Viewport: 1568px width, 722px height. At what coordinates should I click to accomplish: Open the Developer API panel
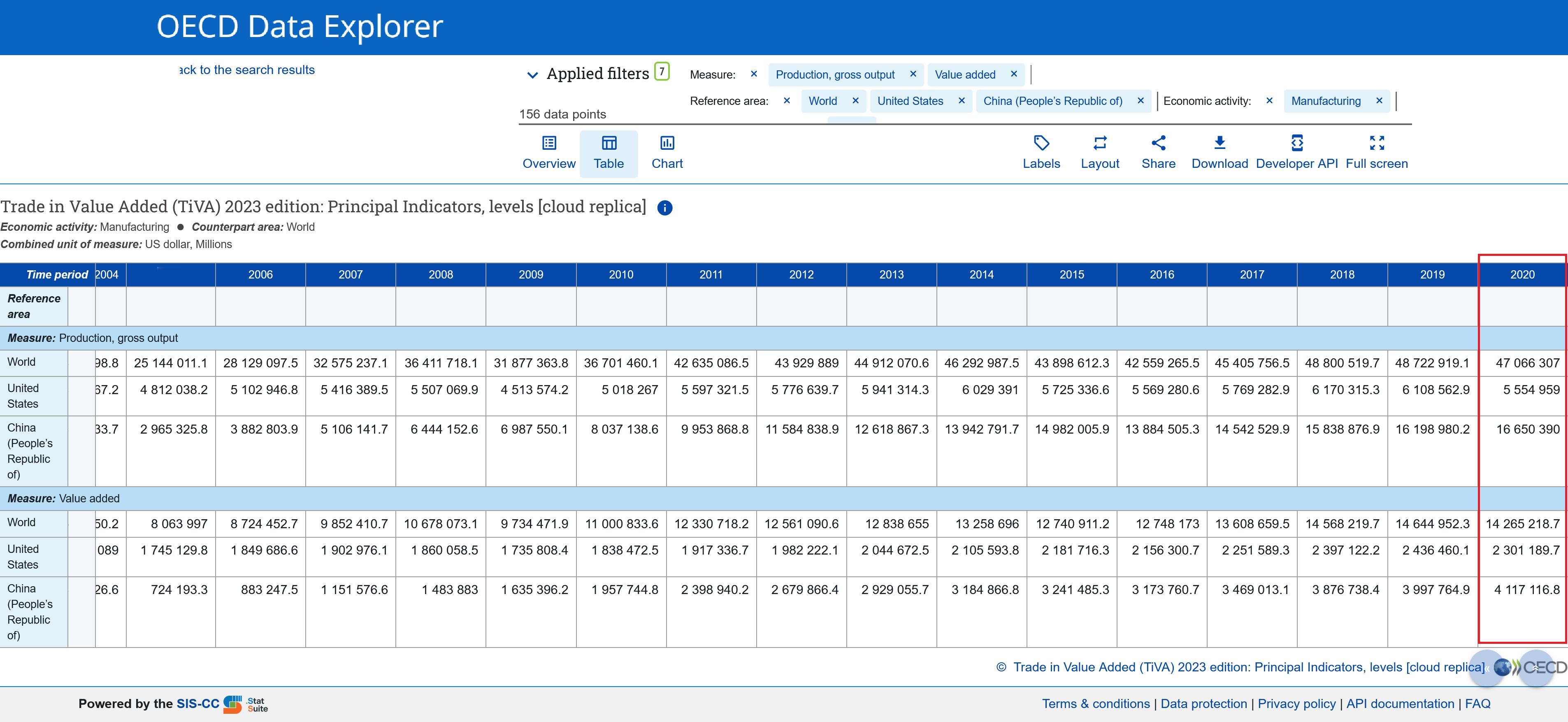pyautogui.click(x=1296, y=153)
